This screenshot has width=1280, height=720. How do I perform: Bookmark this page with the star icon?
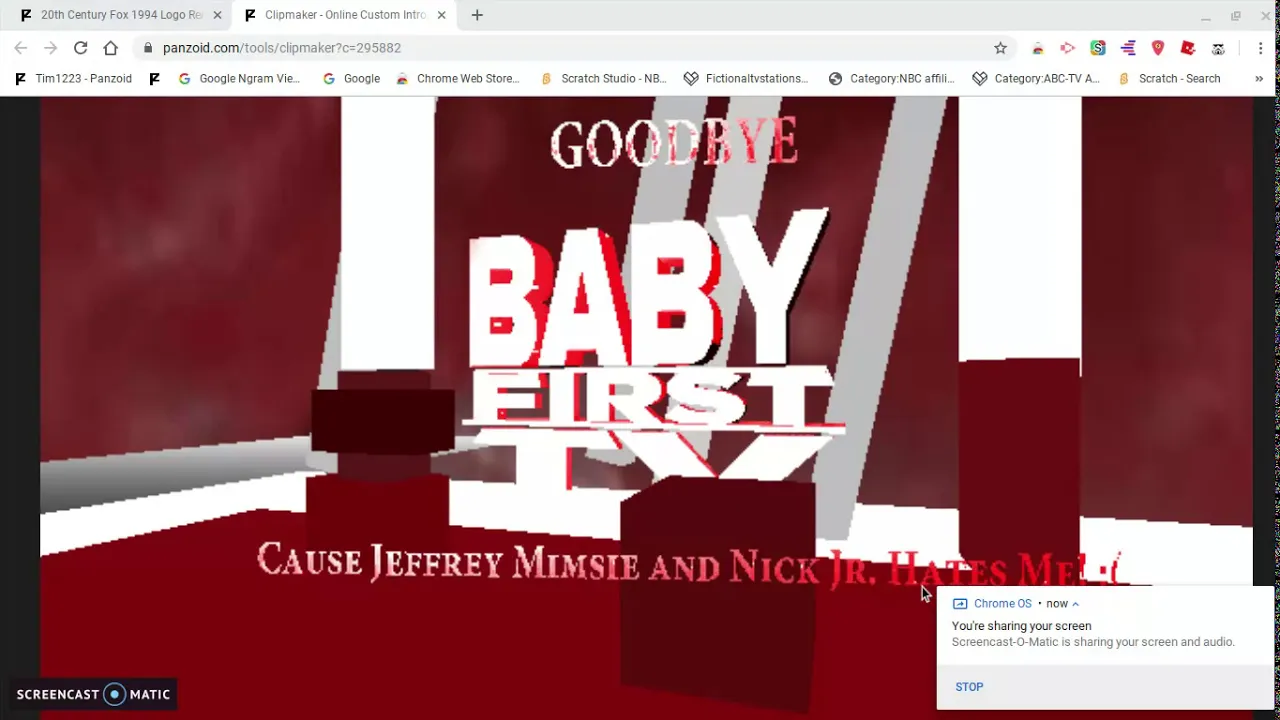pyautogui.click(x=1000, y=48)
